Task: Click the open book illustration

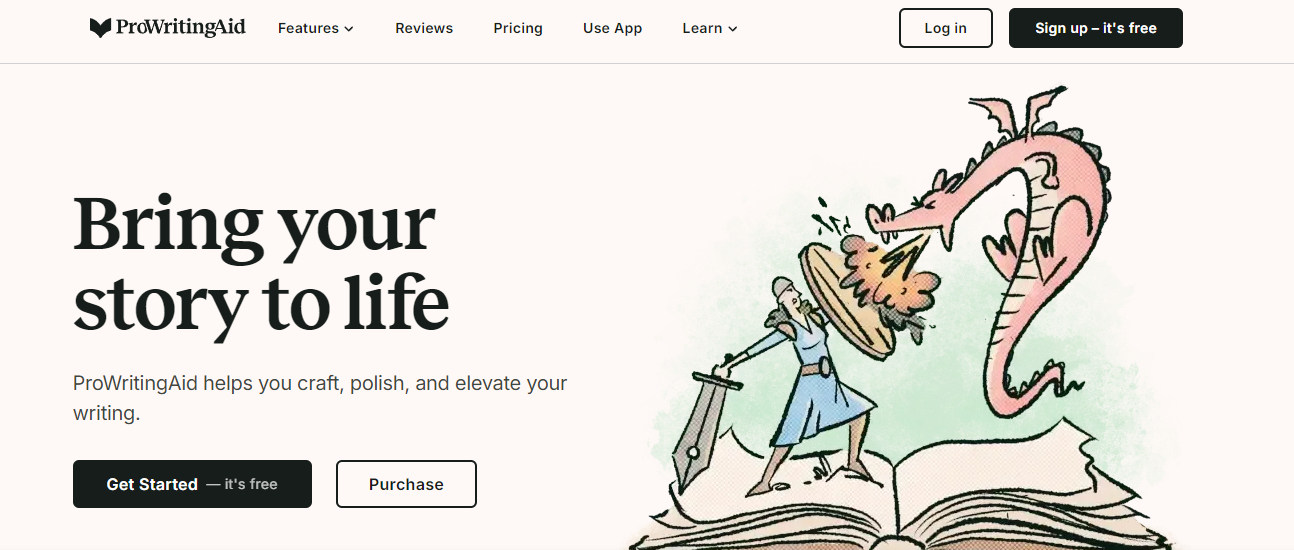Action: pyautogui.click(x=900, y=500)
